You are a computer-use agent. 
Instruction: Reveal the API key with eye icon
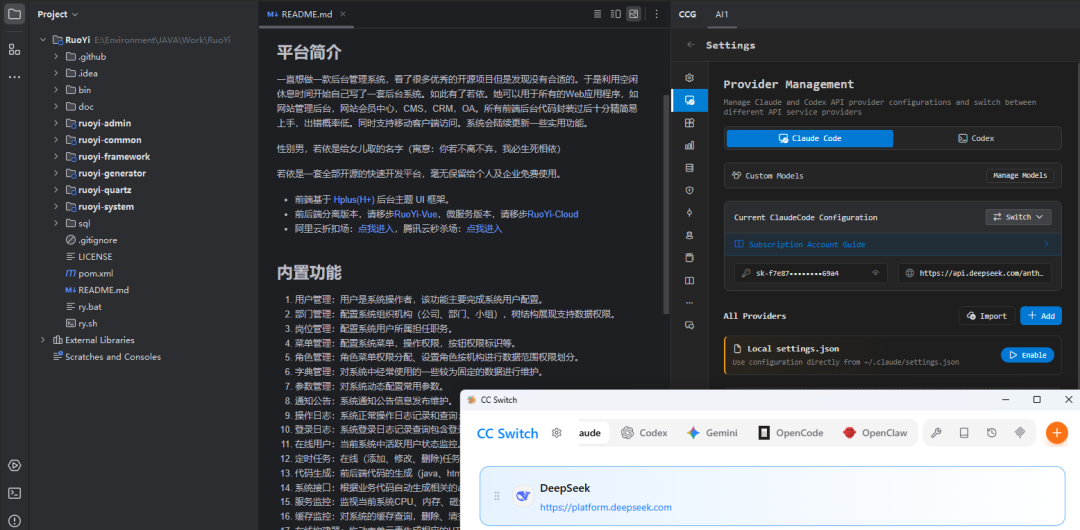click(x=875, y=273)
